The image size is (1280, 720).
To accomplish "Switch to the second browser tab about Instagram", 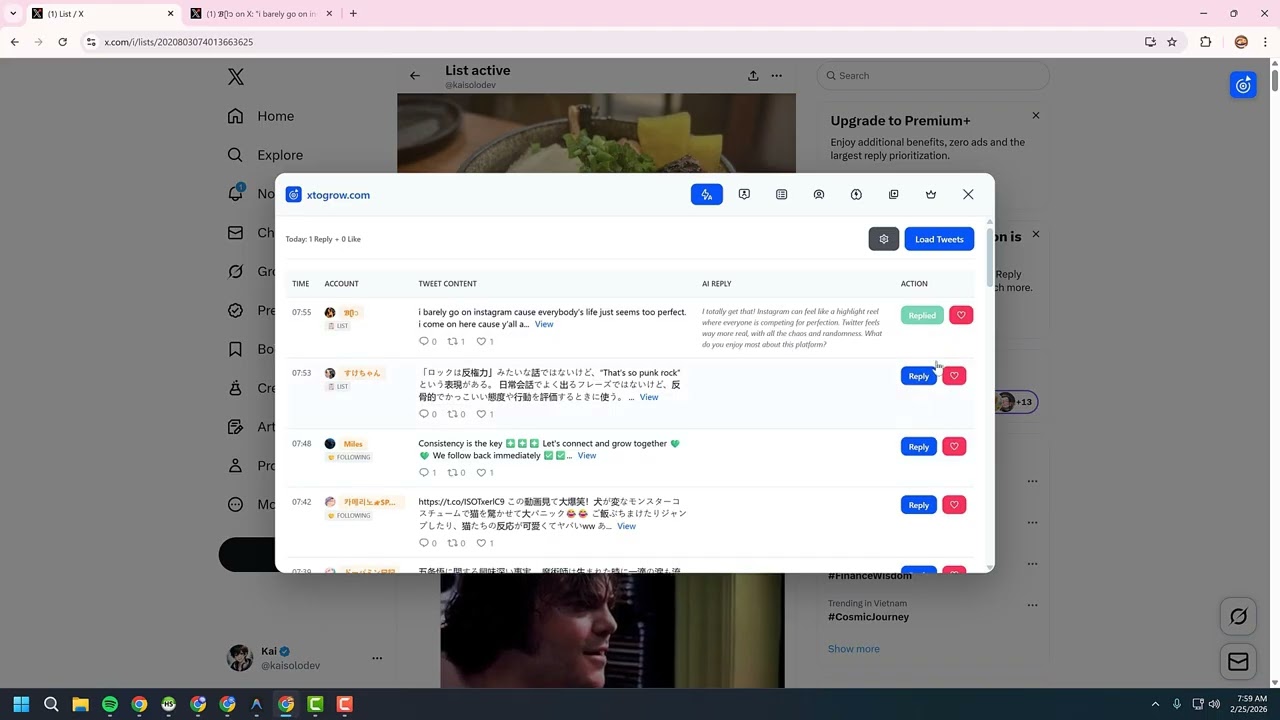I will 262,14.
